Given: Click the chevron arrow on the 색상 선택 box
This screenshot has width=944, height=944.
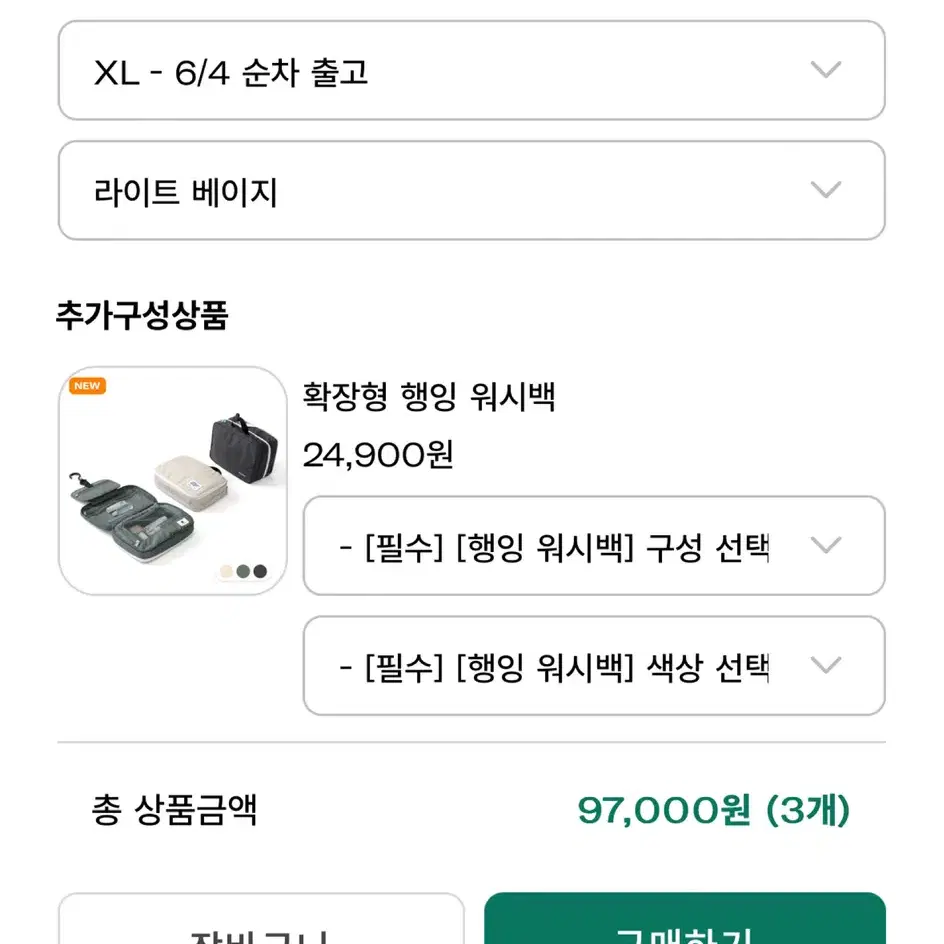Looking at the screenshot, I should [825, 665].
